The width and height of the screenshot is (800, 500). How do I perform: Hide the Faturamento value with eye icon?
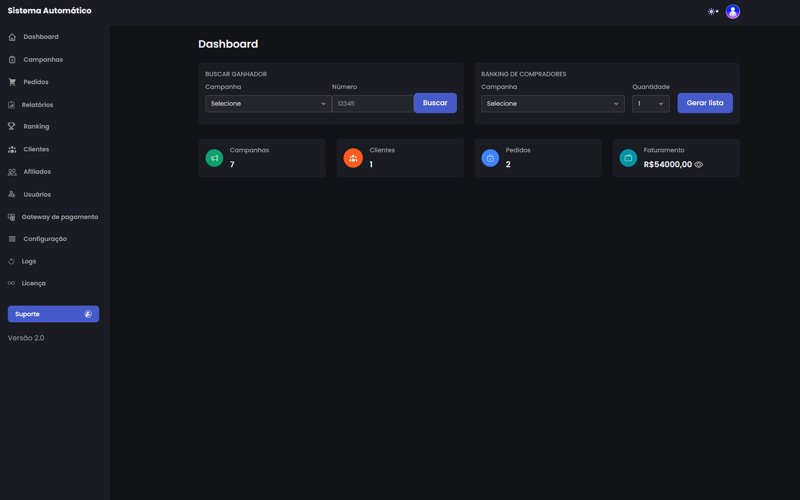[699, 164]
